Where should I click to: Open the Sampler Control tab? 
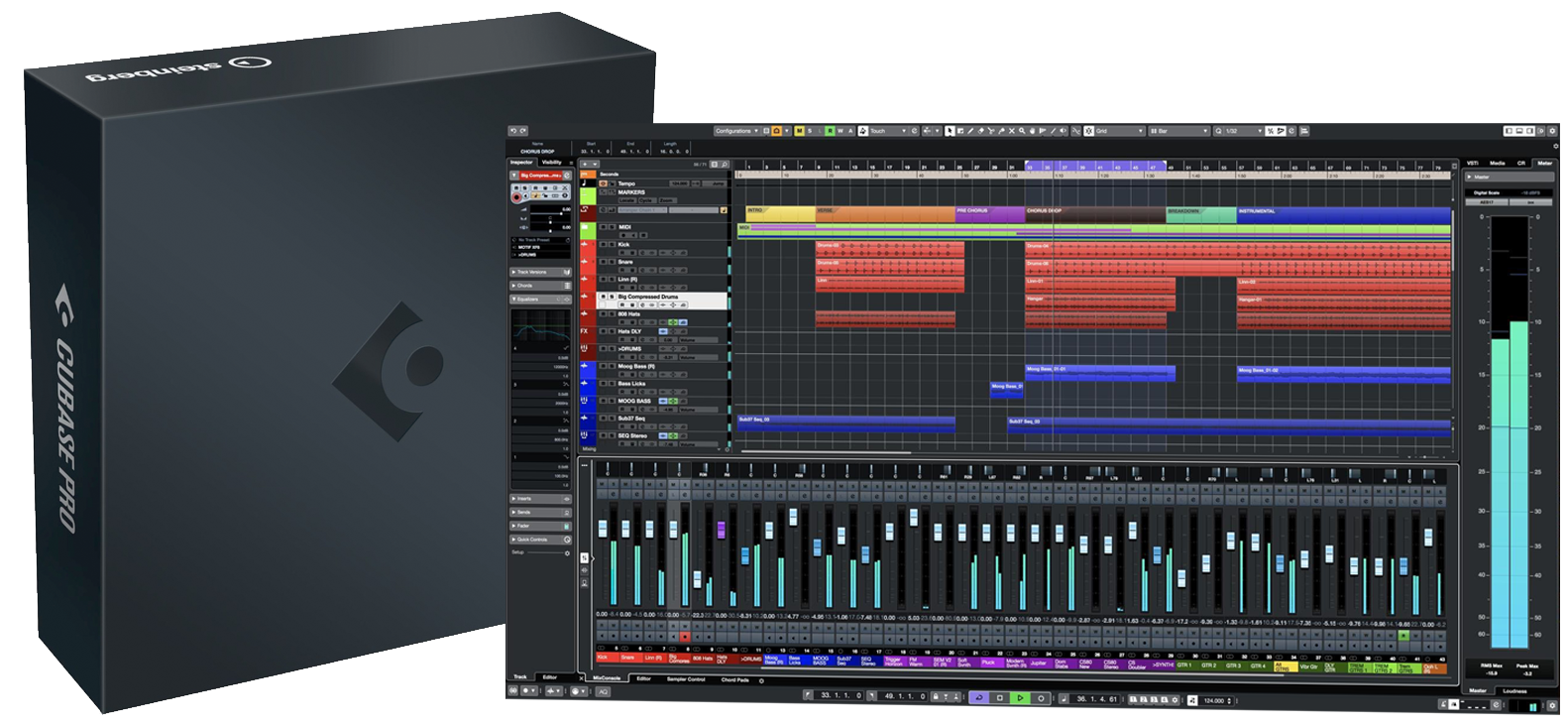pos(686,679)
